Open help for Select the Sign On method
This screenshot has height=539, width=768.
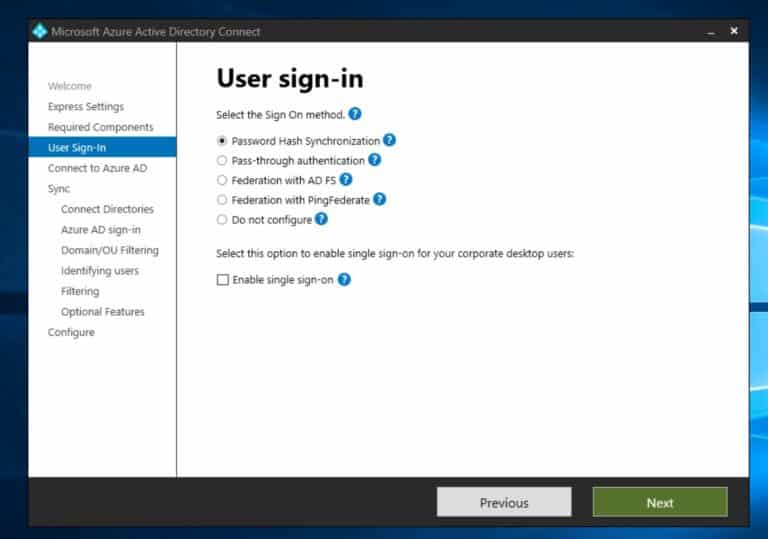pyautogui.click(x=355, y=114)
